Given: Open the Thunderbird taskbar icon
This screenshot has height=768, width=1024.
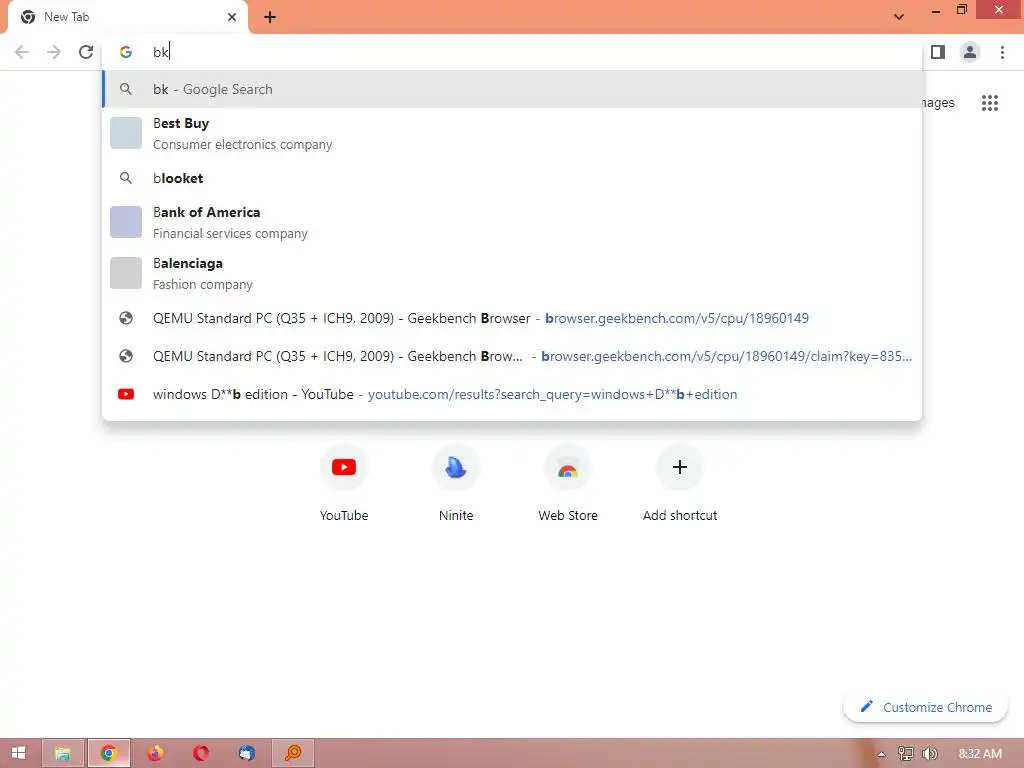Looking at the screenshot, I should point(247,754).
